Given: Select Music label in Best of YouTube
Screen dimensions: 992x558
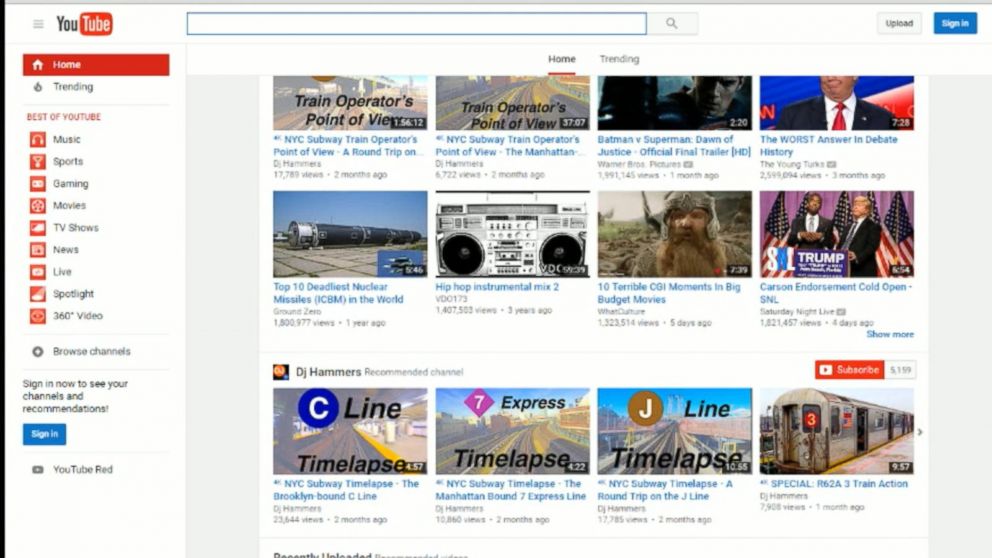Looking at the screenshot, I should tap(66, 139).
